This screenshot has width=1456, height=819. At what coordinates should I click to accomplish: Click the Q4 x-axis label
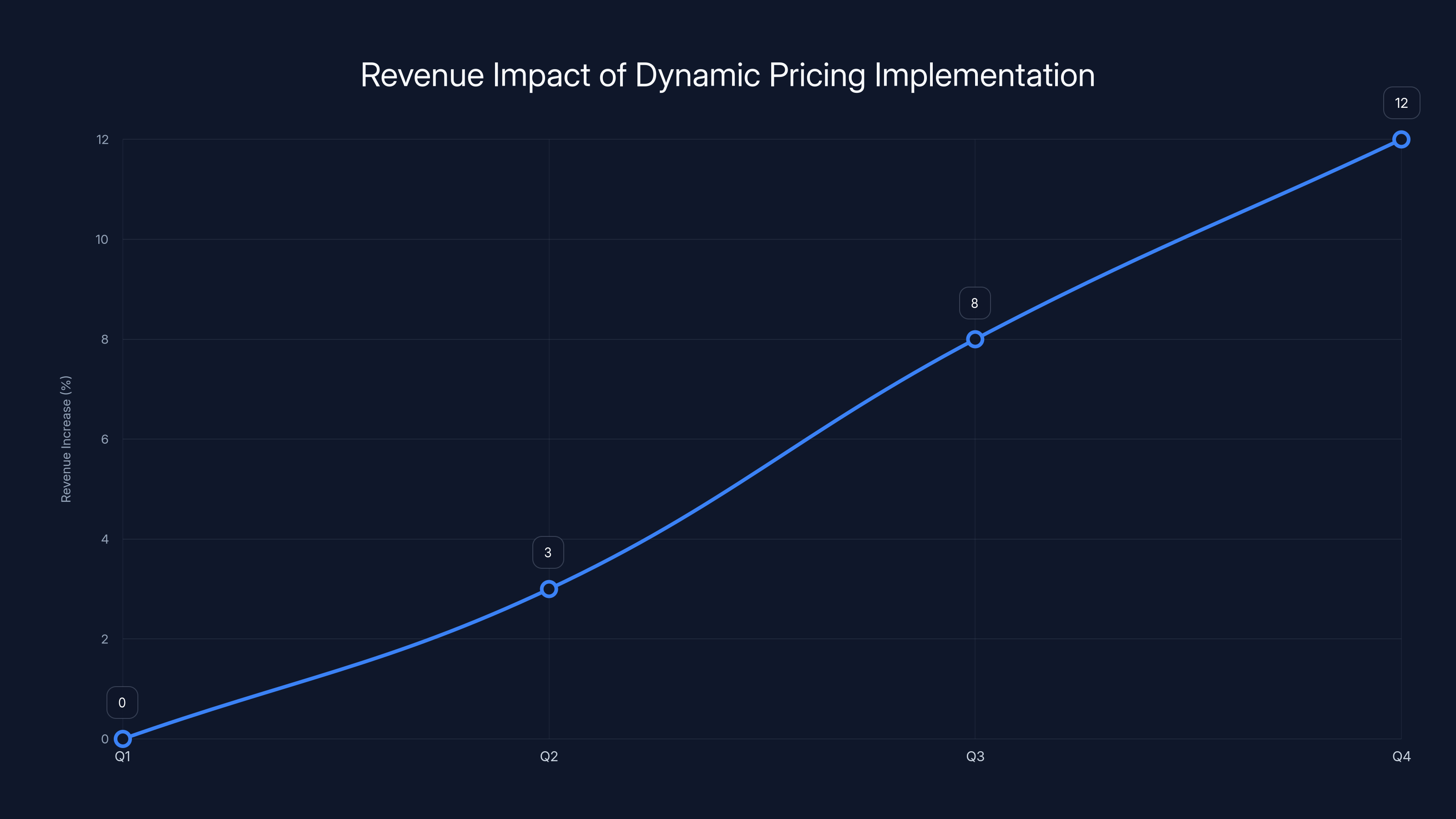[x=1401, y=756]
